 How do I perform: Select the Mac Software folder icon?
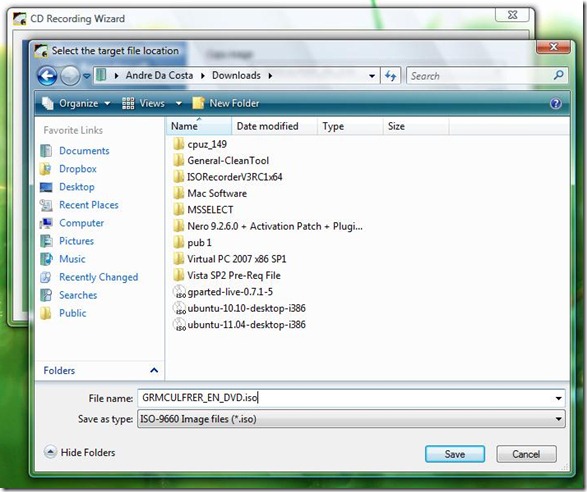[x=179, y=193]
